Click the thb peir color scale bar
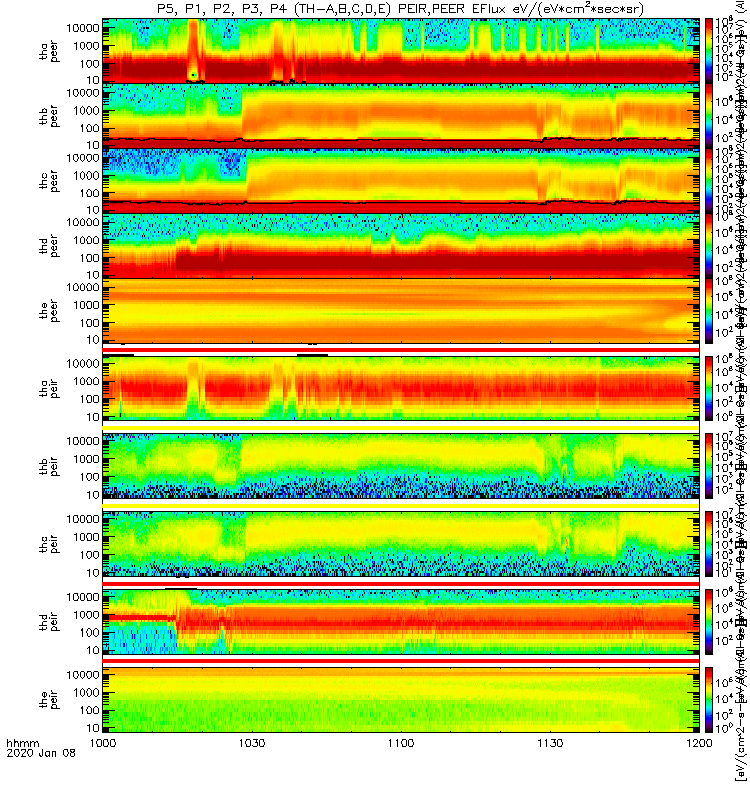Viewport: 750px width, 800px height. pyautogui.click(x=709, y=466)
